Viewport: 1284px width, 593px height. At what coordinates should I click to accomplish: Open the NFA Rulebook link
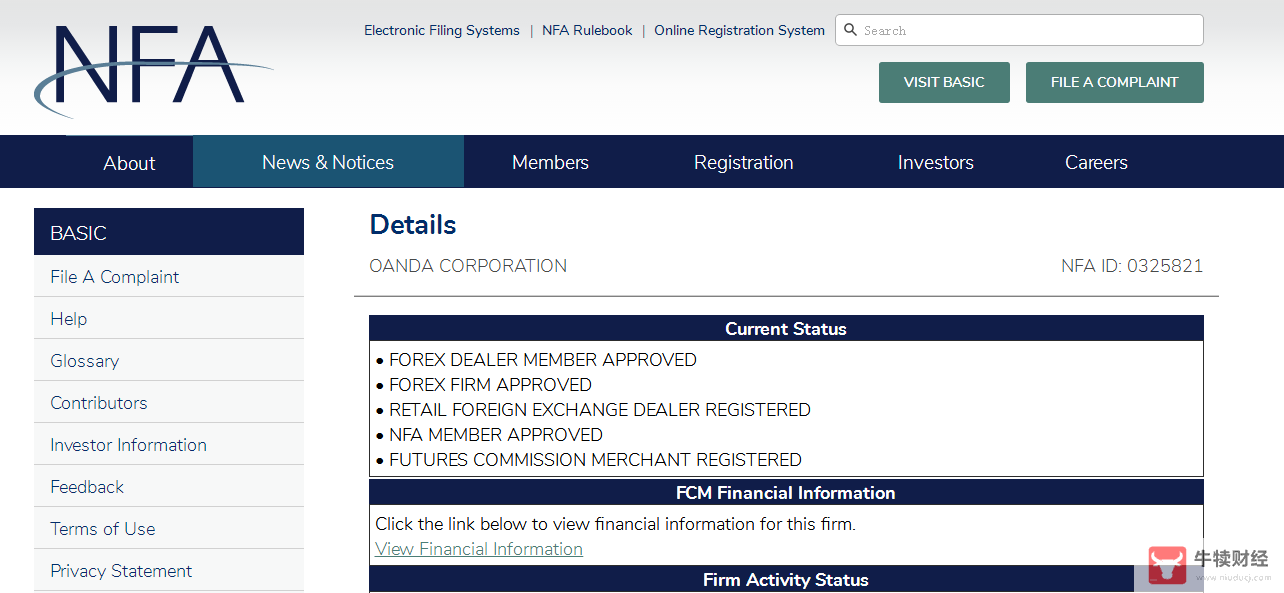tap(587, 31)
